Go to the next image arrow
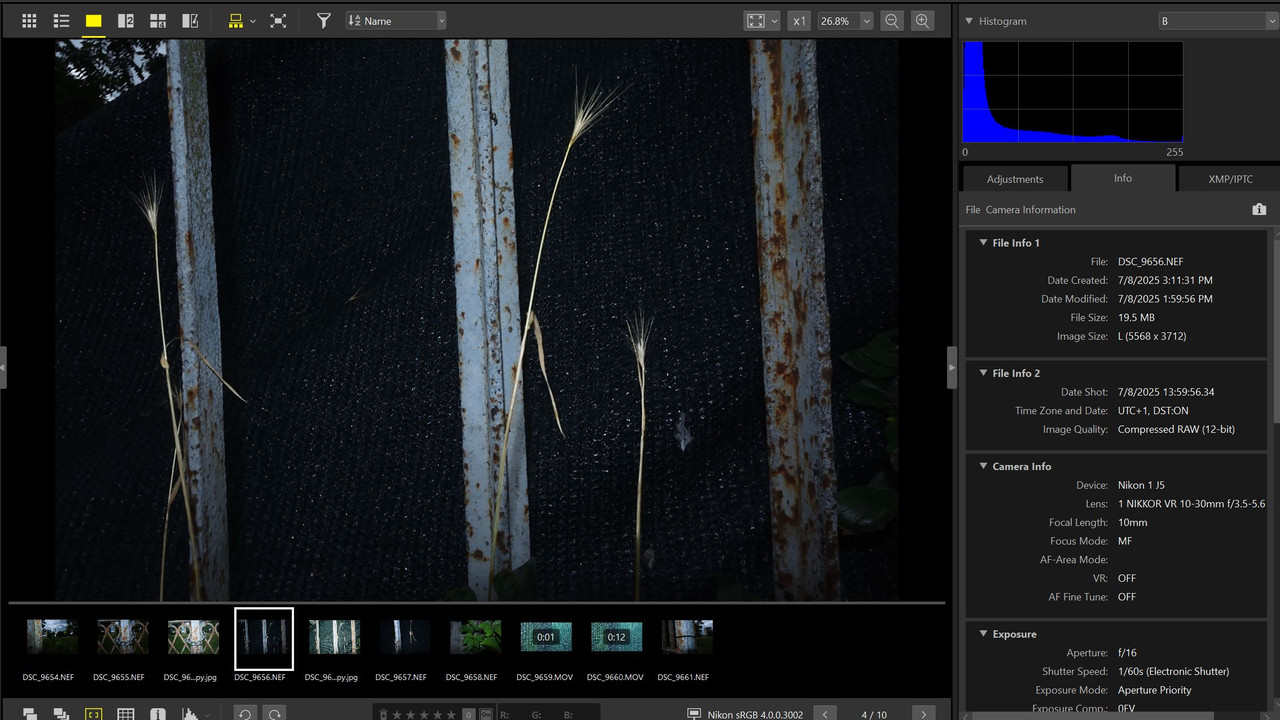This screenshot has width=1280, height=720. tap(923, 714)
